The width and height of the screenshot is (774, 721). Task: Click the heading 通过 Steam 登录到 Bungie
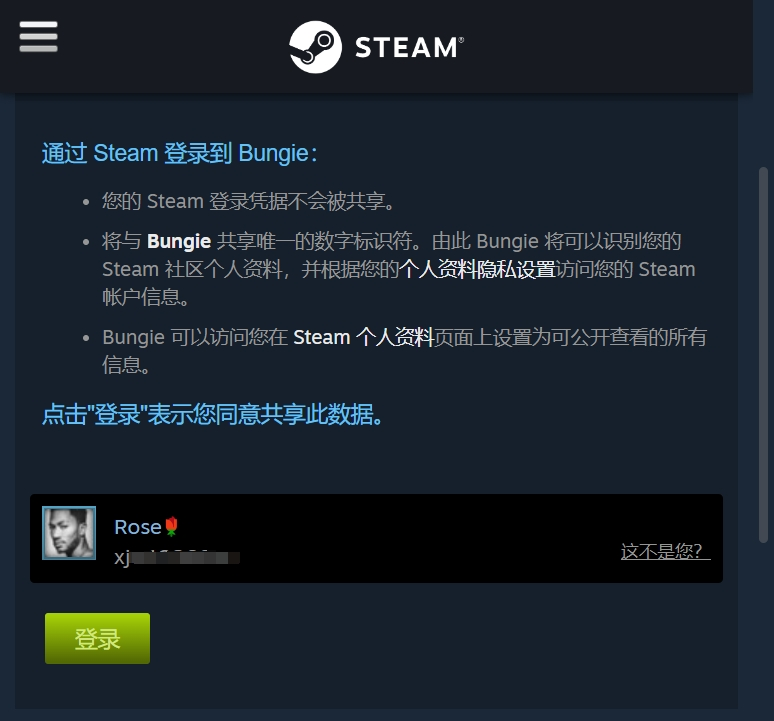tap(180, 153)
